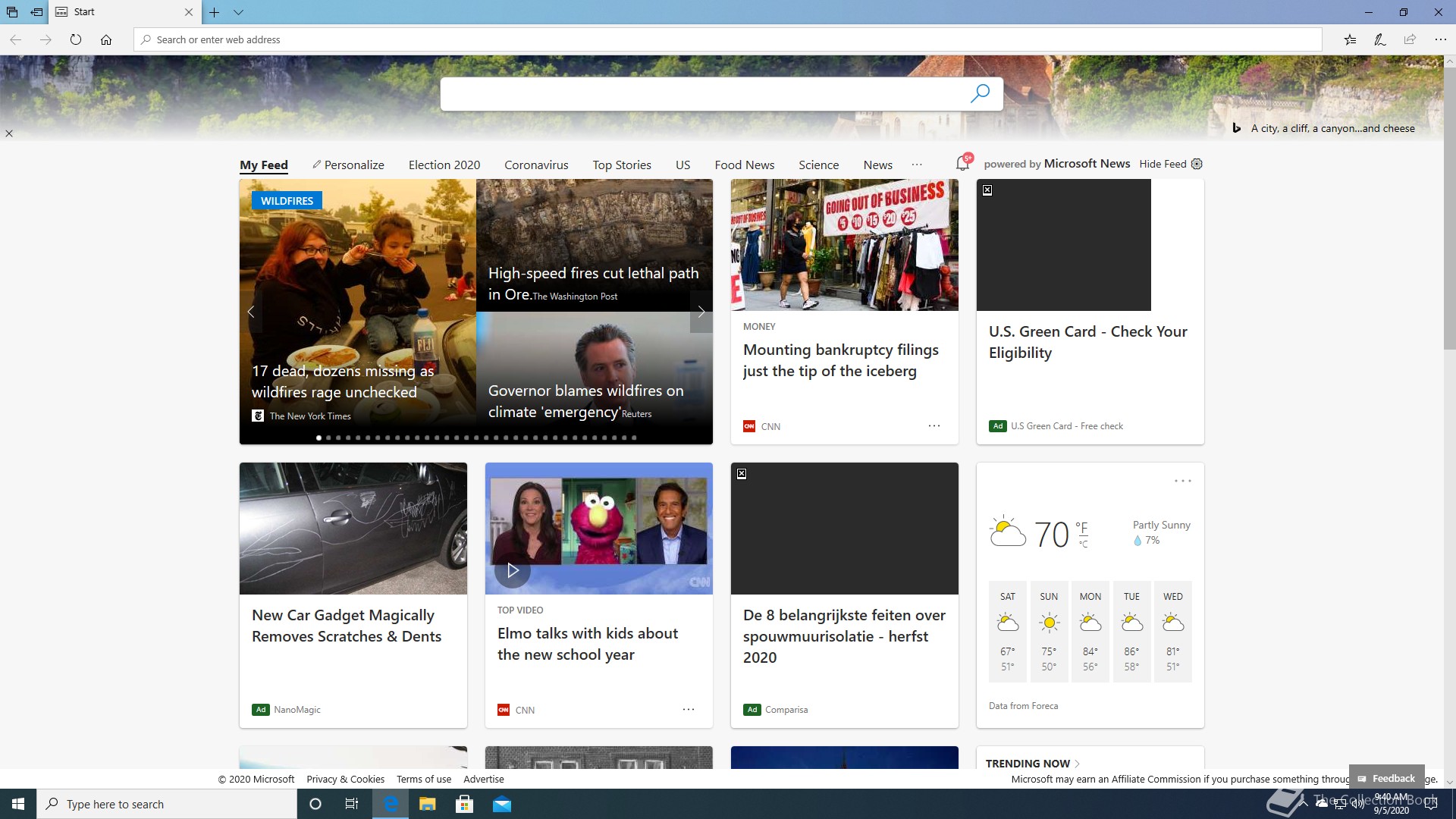The image size is (1456, 819).
Task: Open Terms of use link
Action: pos(424,779)
